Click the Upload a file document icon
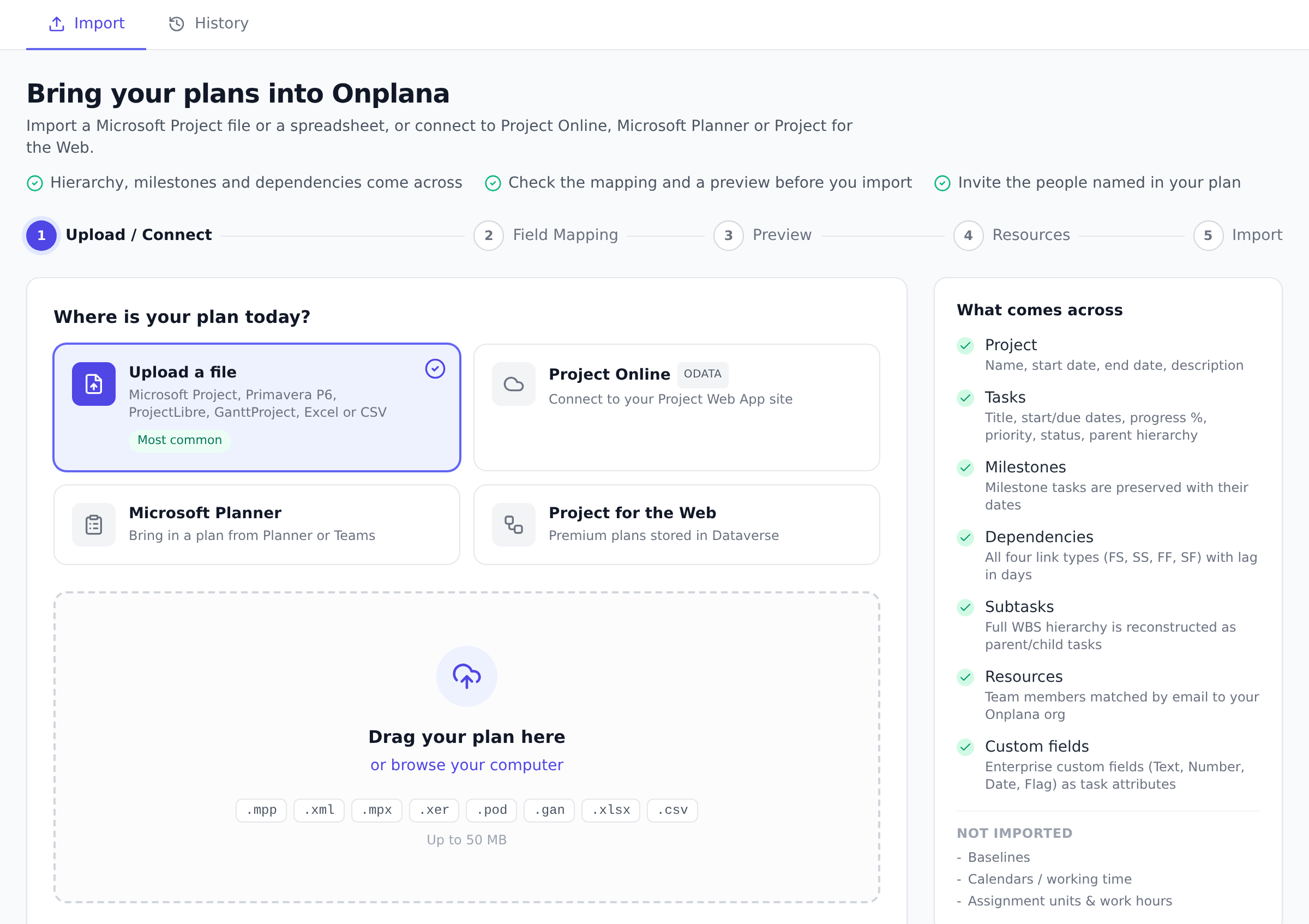The width and height of the screenshot is (1309, 924). click(93, 383)
